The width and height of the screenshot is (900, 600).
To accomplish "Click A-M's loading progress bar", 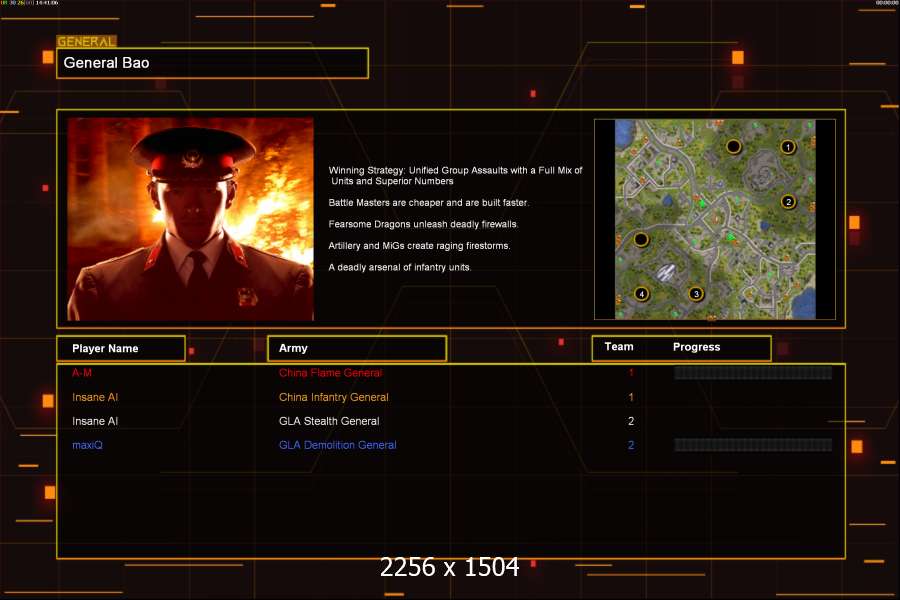I will click(753, 373).
